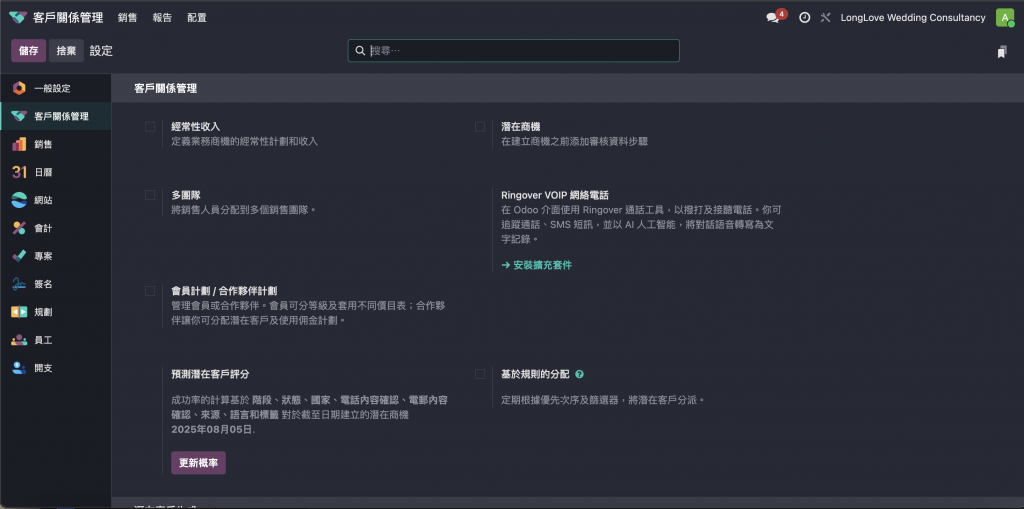This screenshot has width=1024, height=509.
Task: Open the 銷售 top menu
Action: coord(127,18)
